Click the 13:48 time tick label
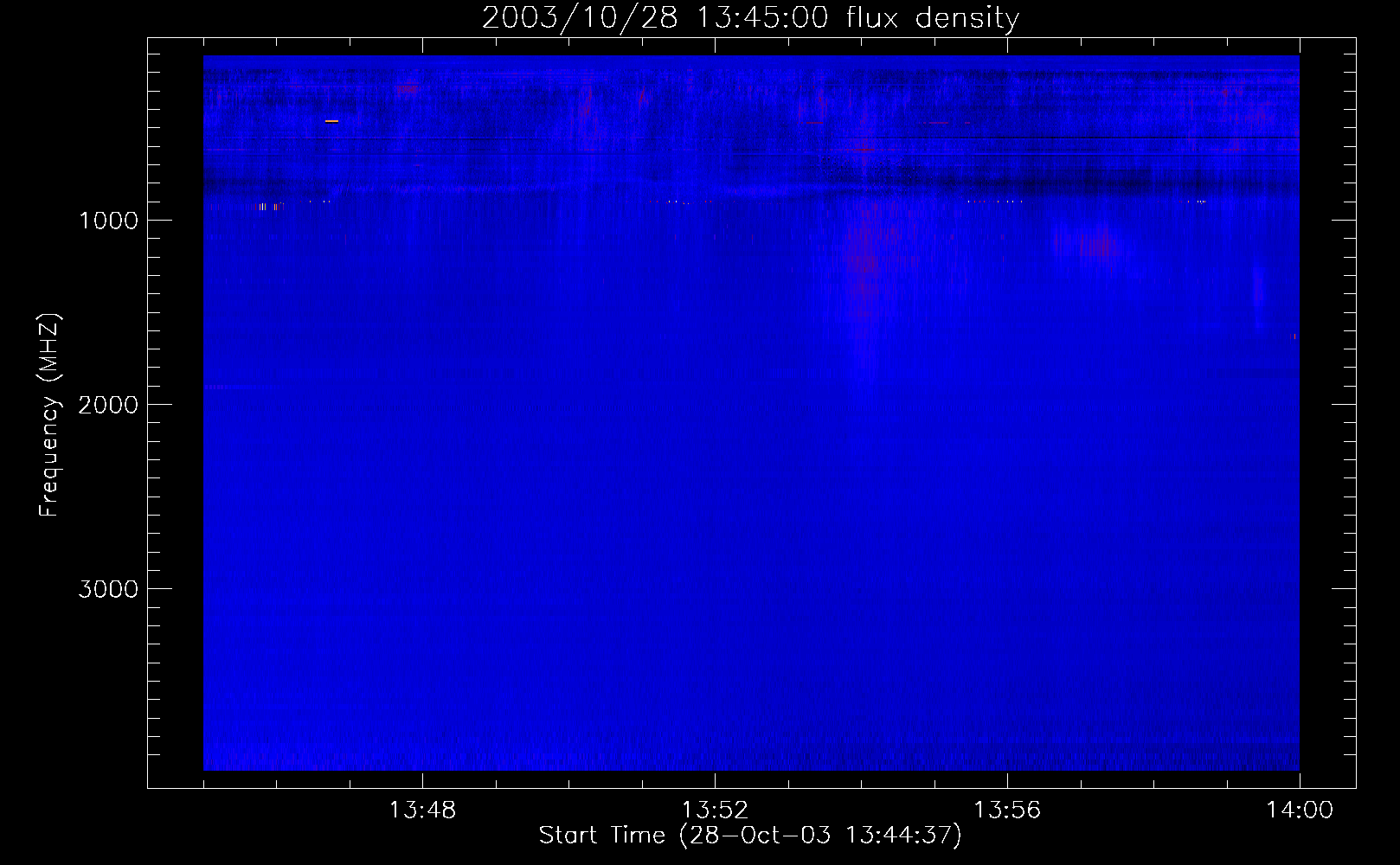This screenshot has width=1400, height=865. (422, 811)
